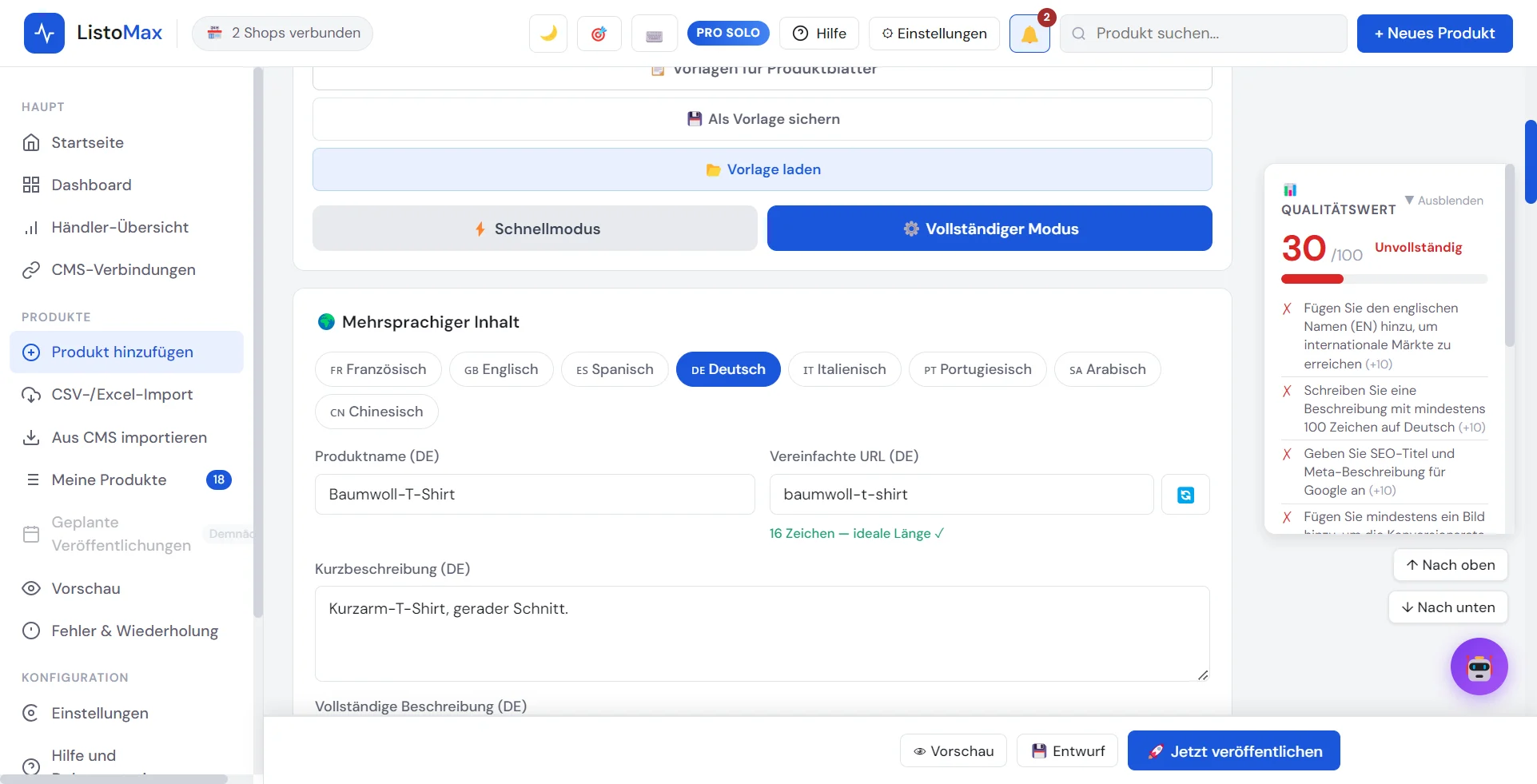Click Vorlage laden button
Screen dimensions: 1537x784
pos(763,169)
